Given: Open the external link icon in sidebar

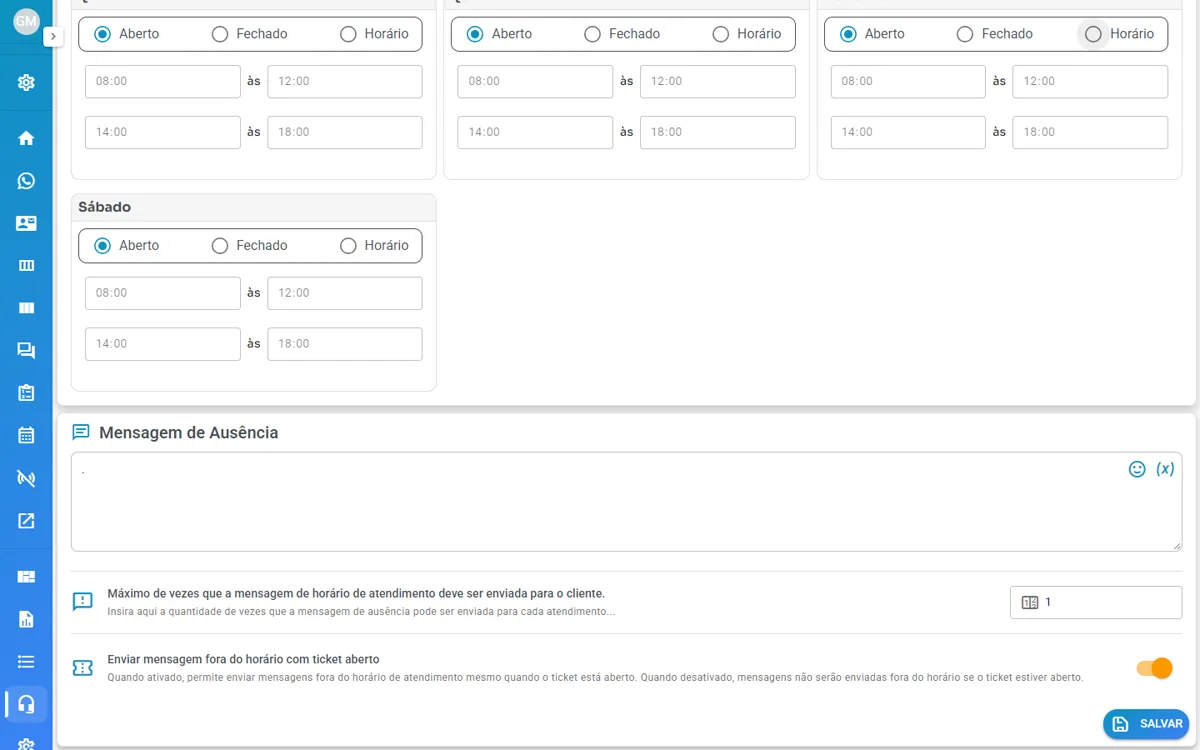Looking at the screenshot, I should pos(26,520).
